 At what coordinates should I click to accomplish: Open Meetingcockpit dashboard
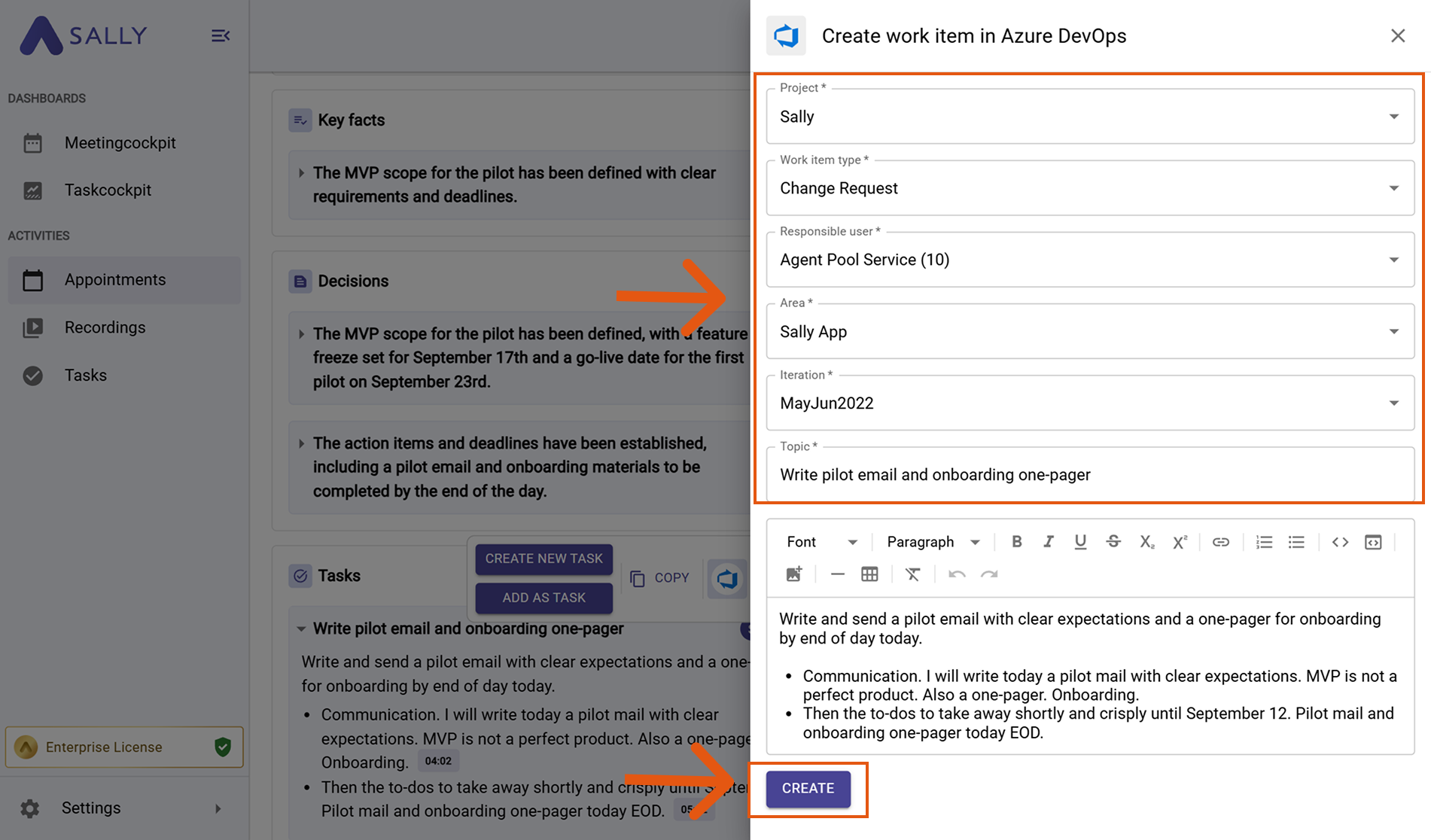pyautogui.click(x=120, y=143)
